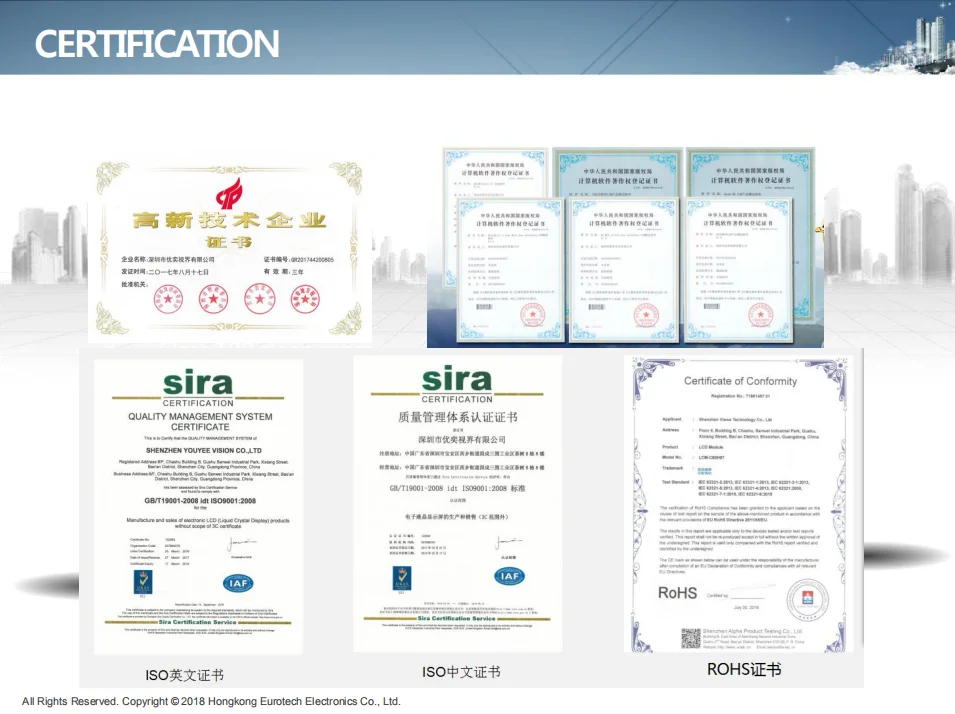Select the 高新技术企业 certificate heading

point(229,221)
